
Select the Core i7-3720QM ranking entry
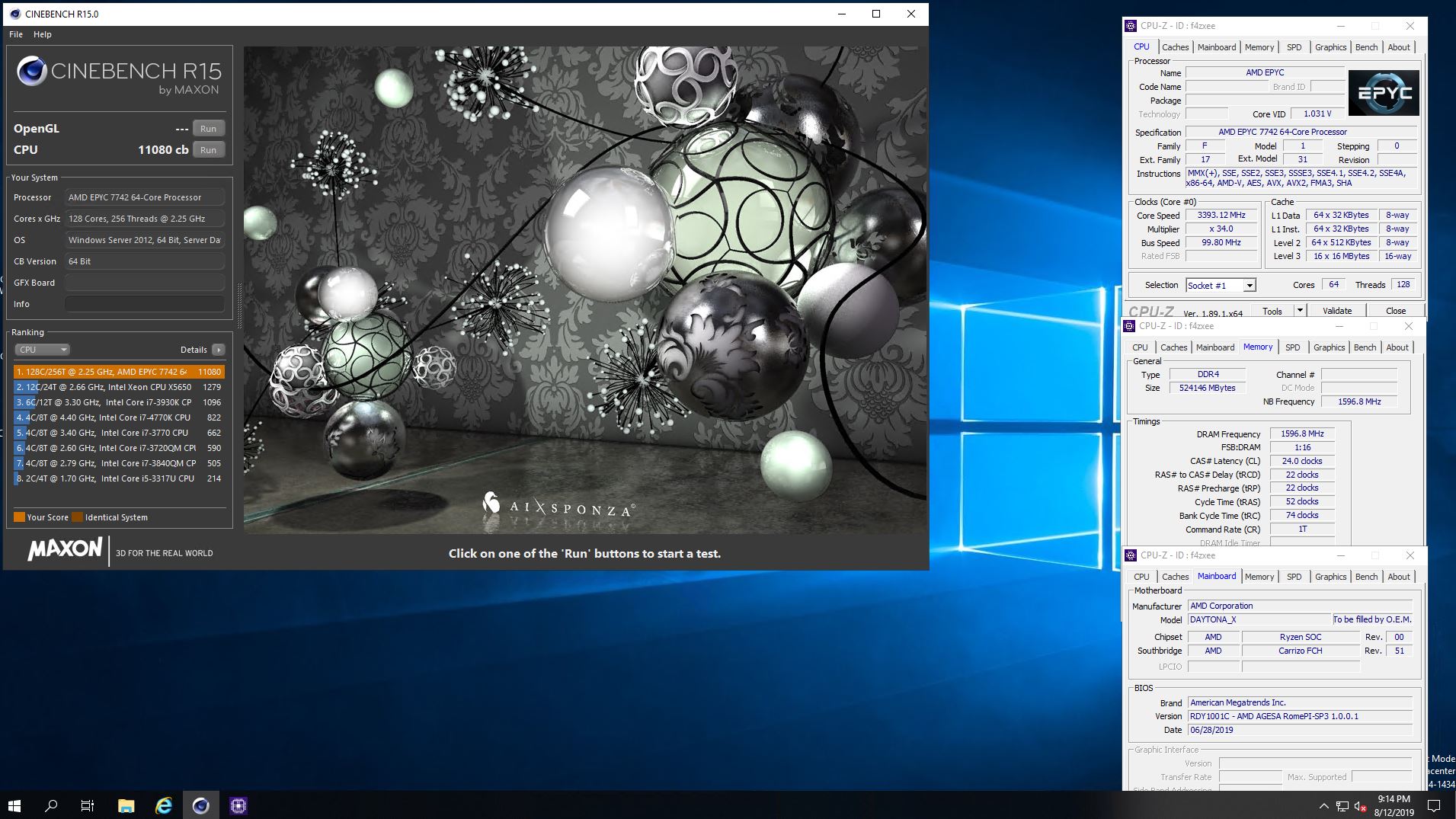click(119, 448)
